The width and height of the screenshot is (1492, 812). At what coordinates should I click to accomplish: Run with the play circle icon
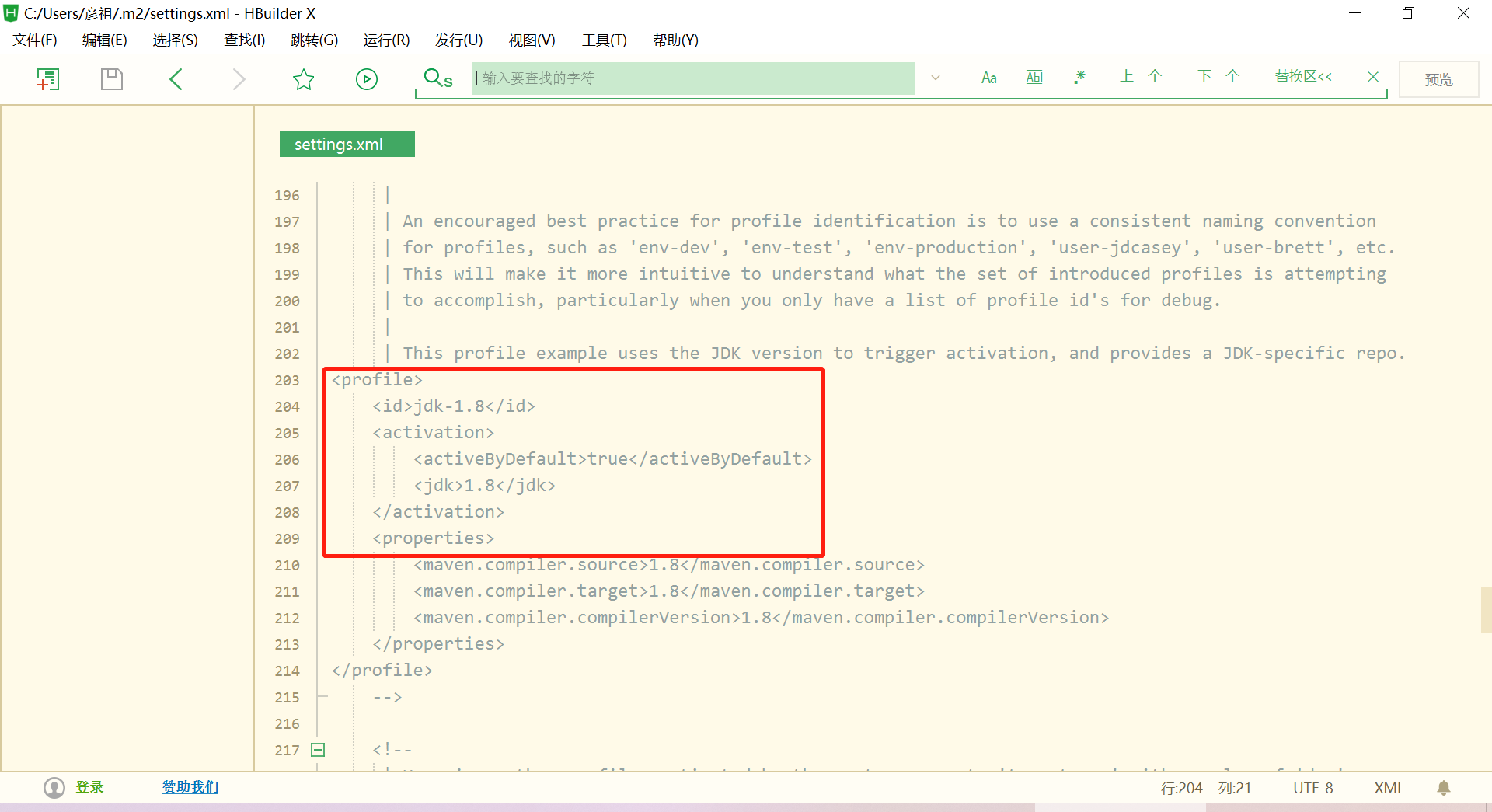coord(367,78)
